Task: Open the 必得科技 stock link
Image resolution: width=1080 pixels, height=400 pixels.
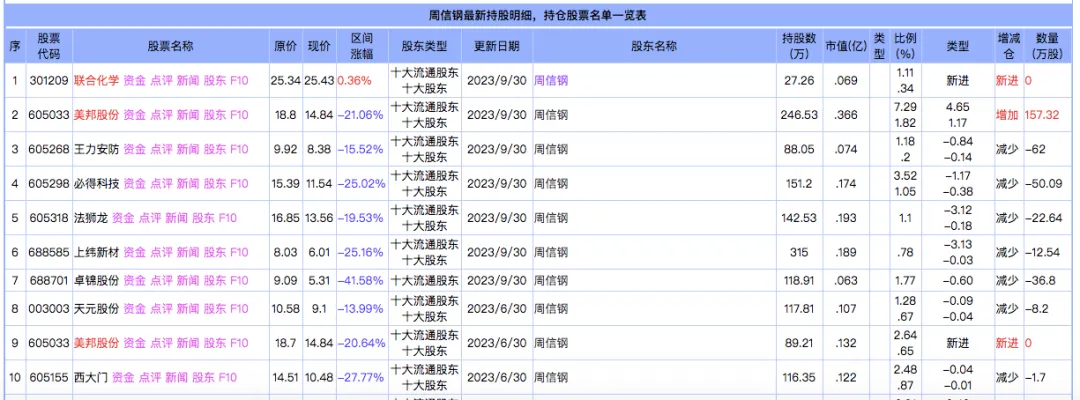Action: 96,184
